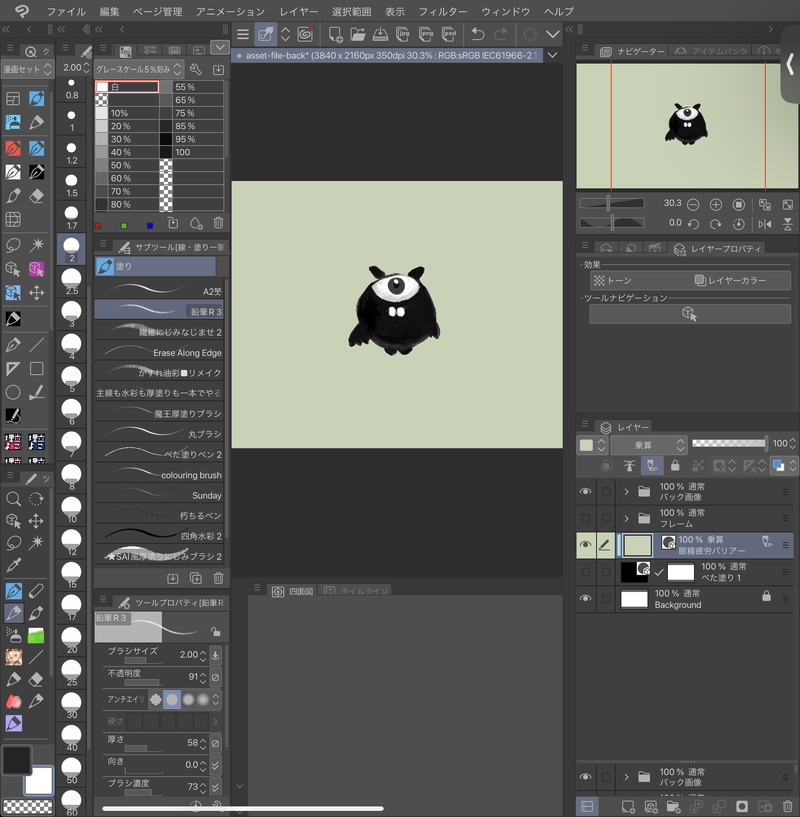
Task: Select the second anti-aliasing level option
Action: tap(171, 699)
